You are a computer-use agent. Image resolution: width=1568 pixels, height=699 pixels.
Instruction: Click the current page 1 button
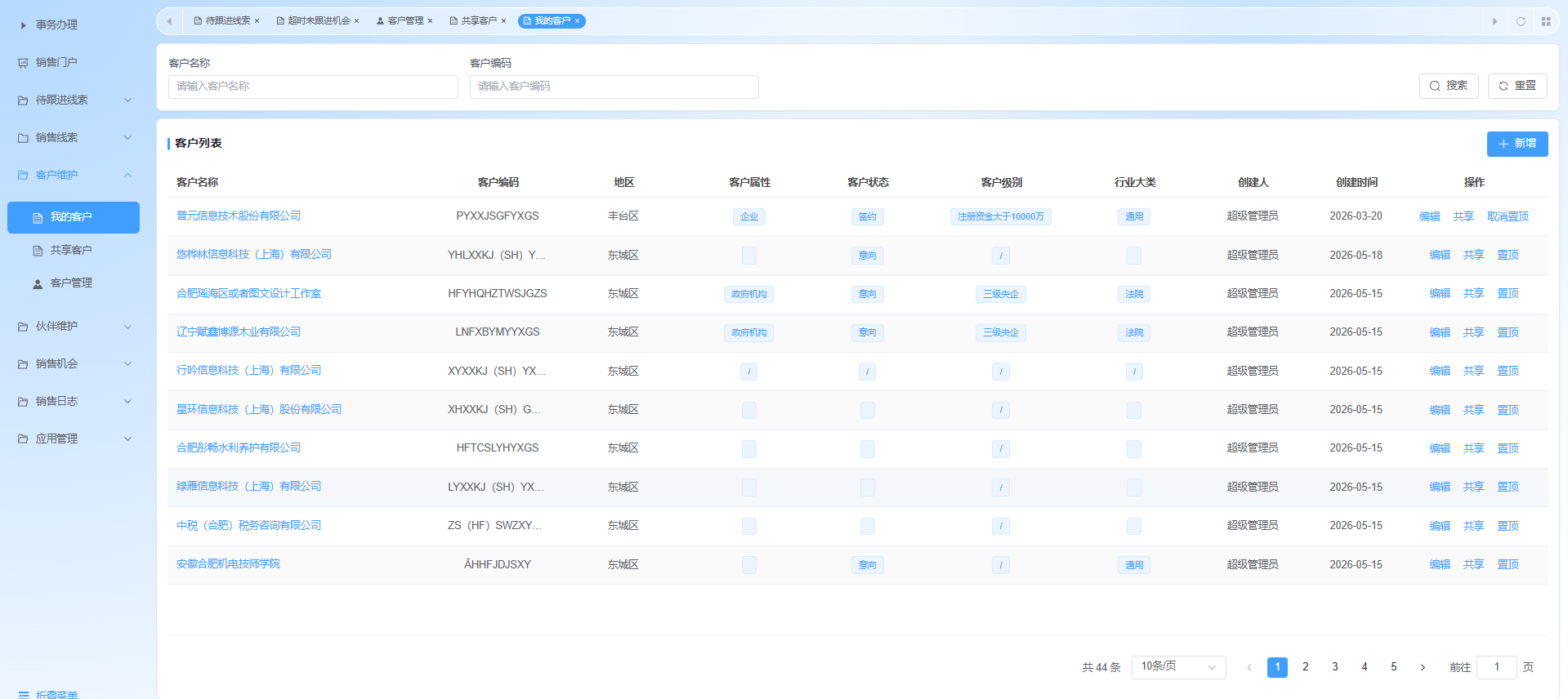pos(1277,667)
